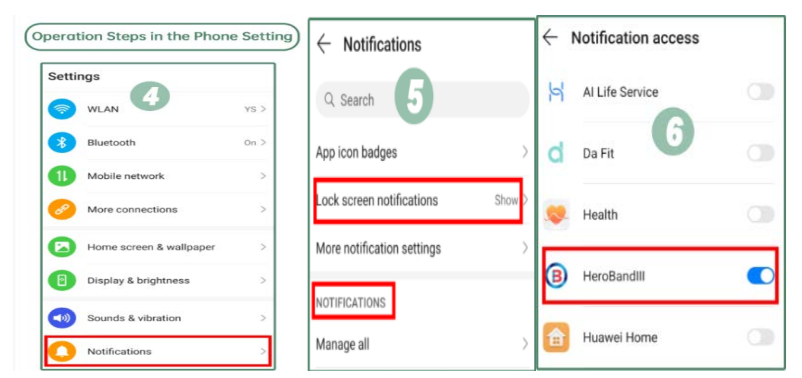The width and height of the screenshot is (802, 378).
Task: Open Sounds & vibration entry
Action: pyautogui.click(x=158, y=318)
